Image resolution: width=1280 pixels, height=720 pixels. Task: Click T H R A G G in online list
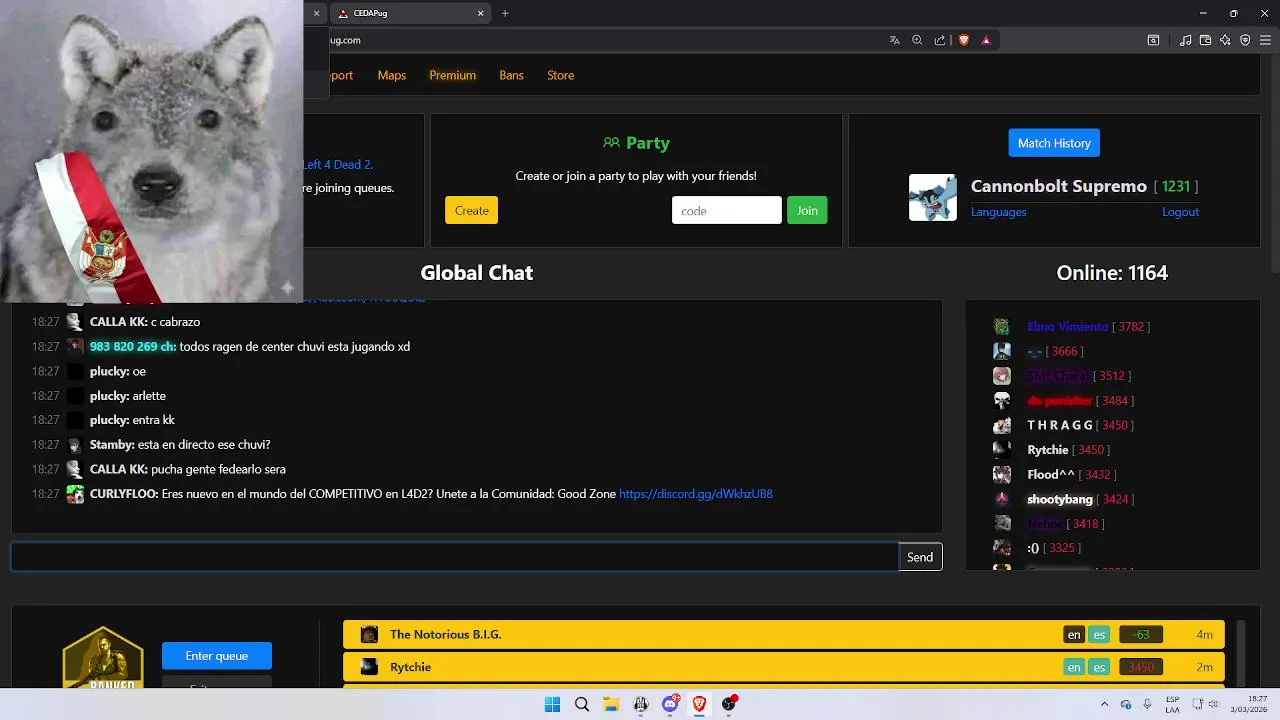(1060, 425)
